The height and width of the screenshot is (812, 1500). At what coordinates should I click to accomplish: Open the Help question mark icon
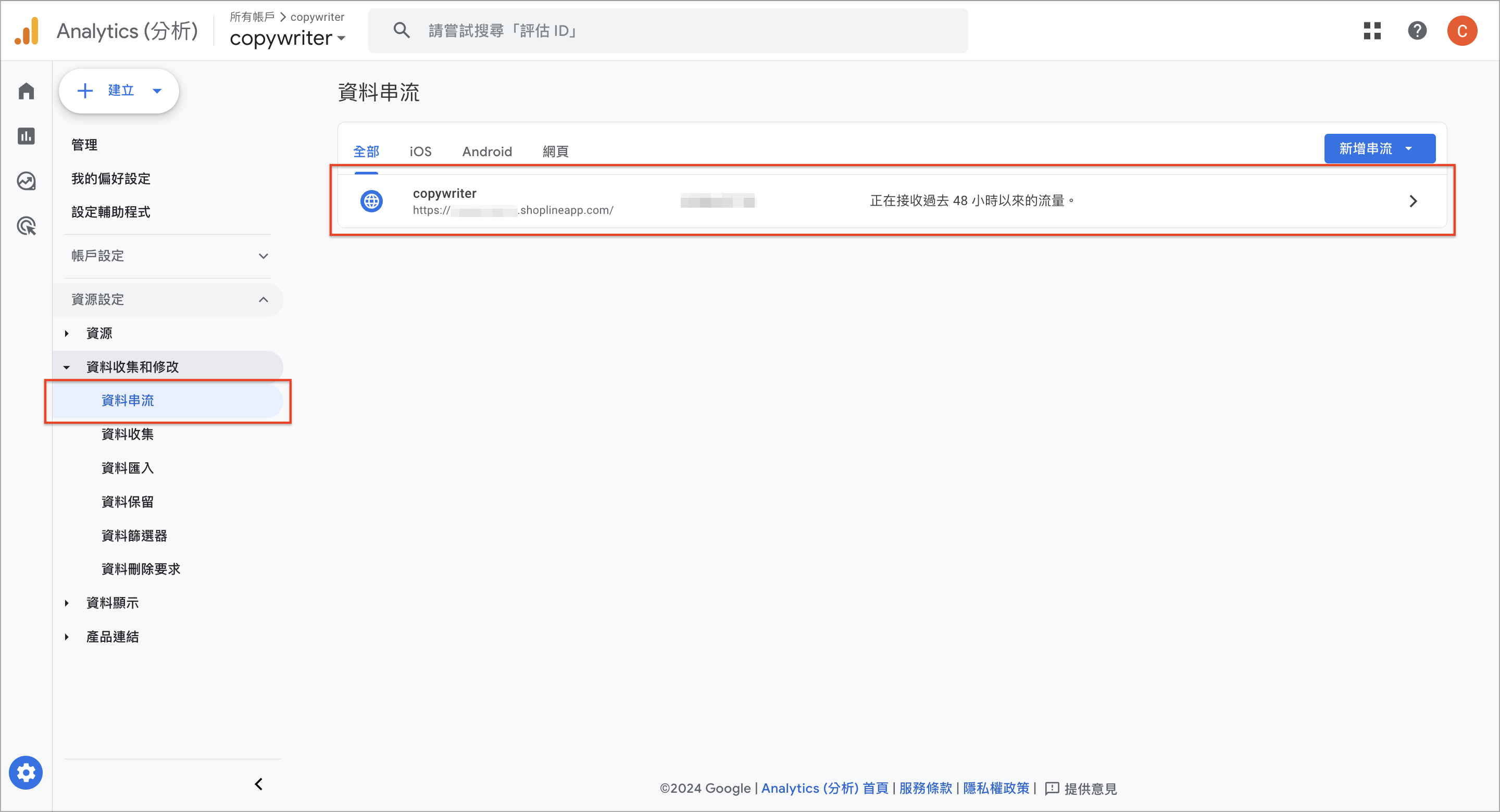coord(1417,30)
